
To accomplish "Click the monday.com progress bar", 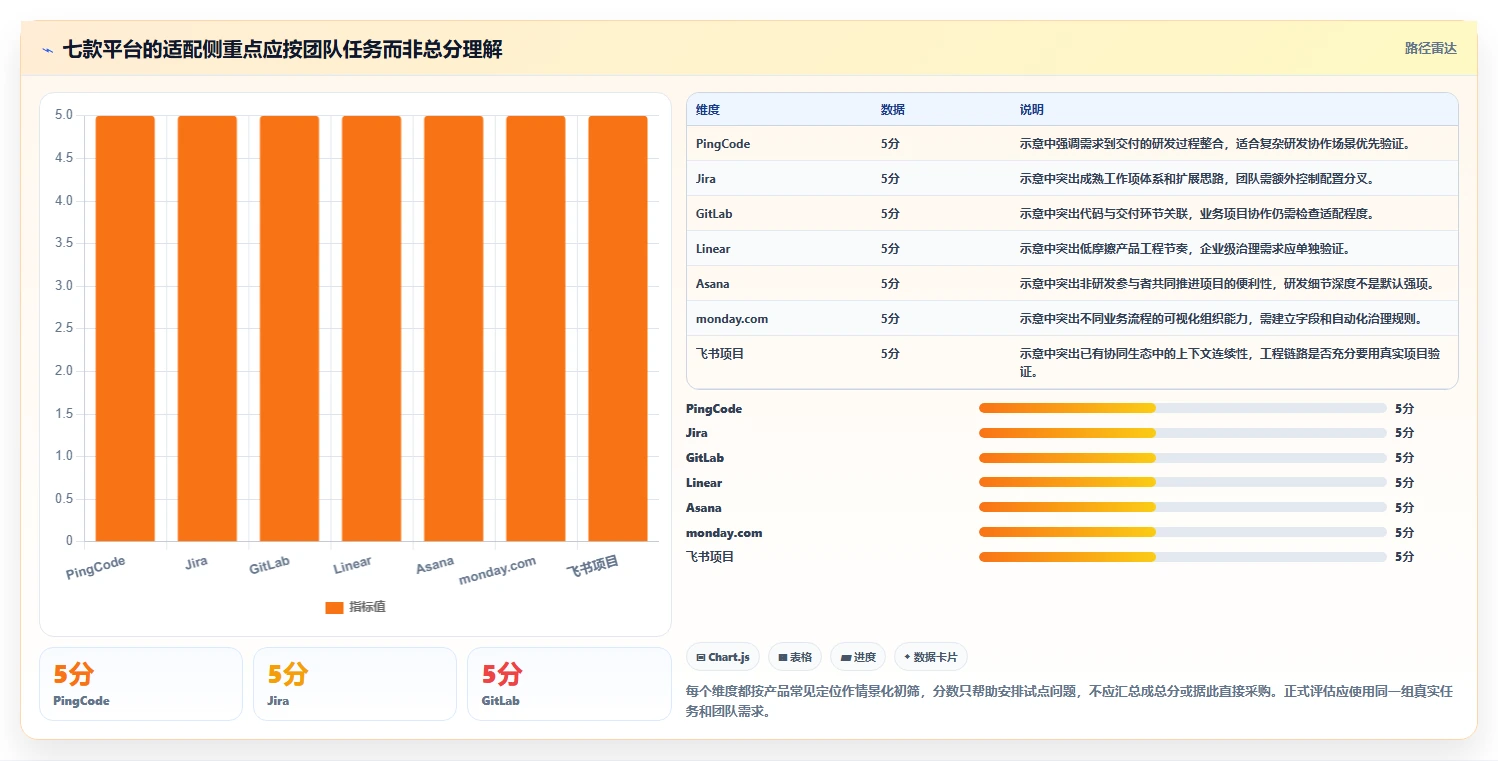I will click(x=1183, y=532).
